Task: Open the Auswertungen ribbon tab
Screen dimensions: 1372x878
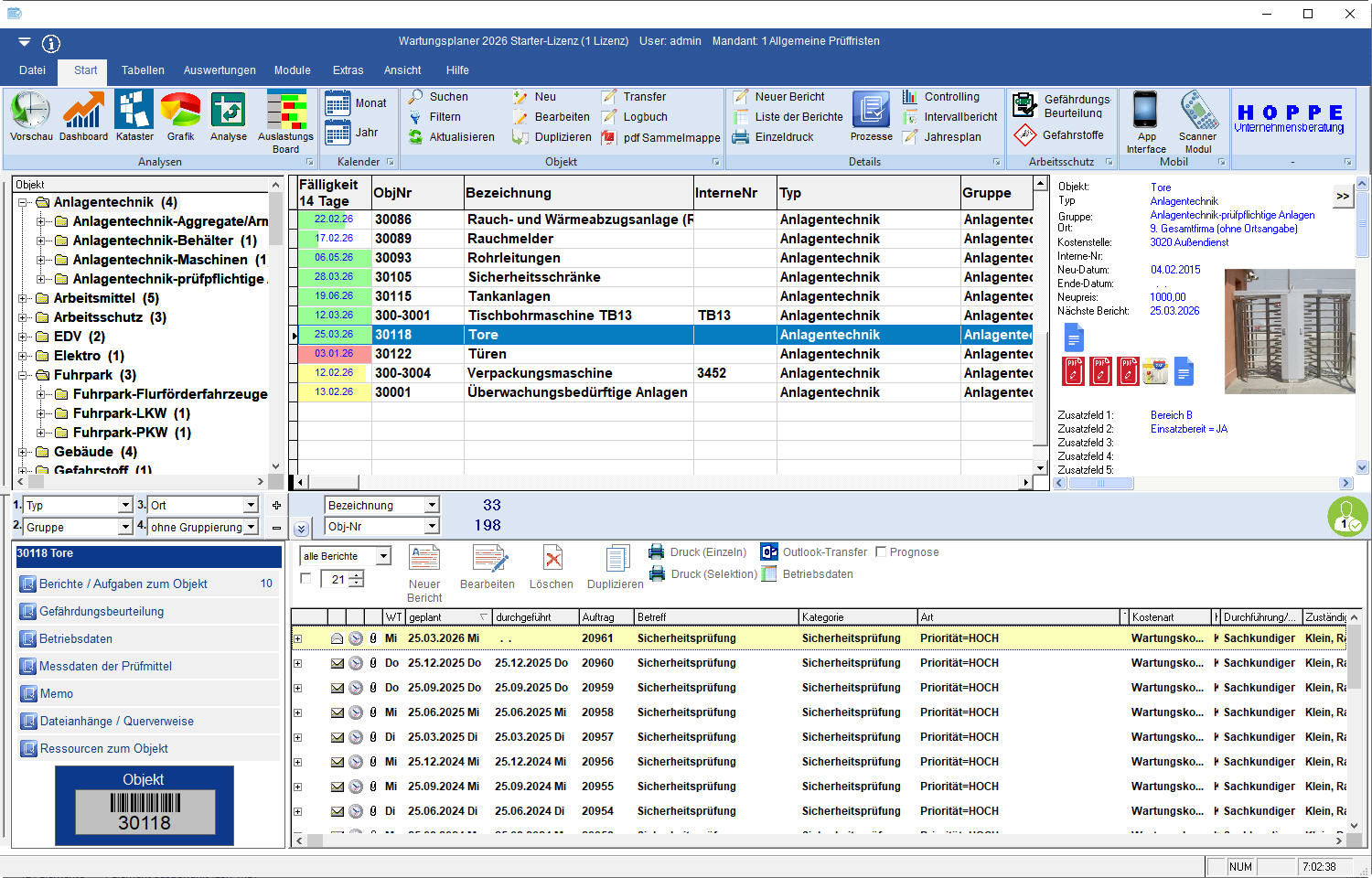Action: [x=220, y=70]
